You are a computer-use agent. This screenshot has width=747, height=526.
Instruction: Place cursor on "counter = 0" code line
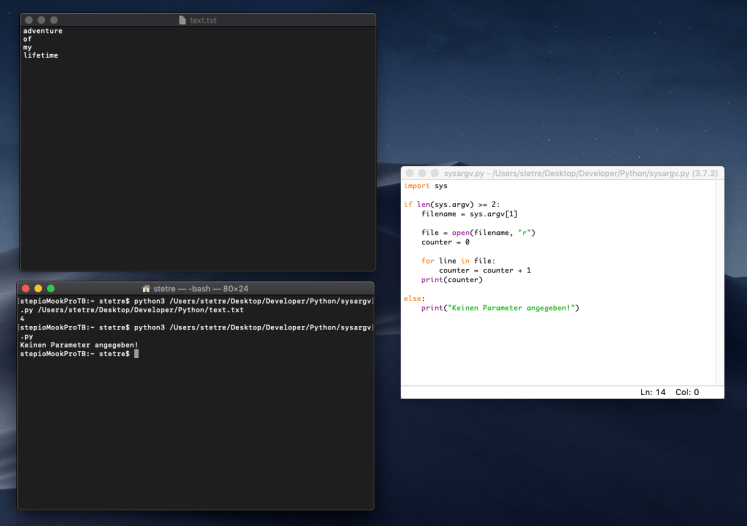point(445,242)
